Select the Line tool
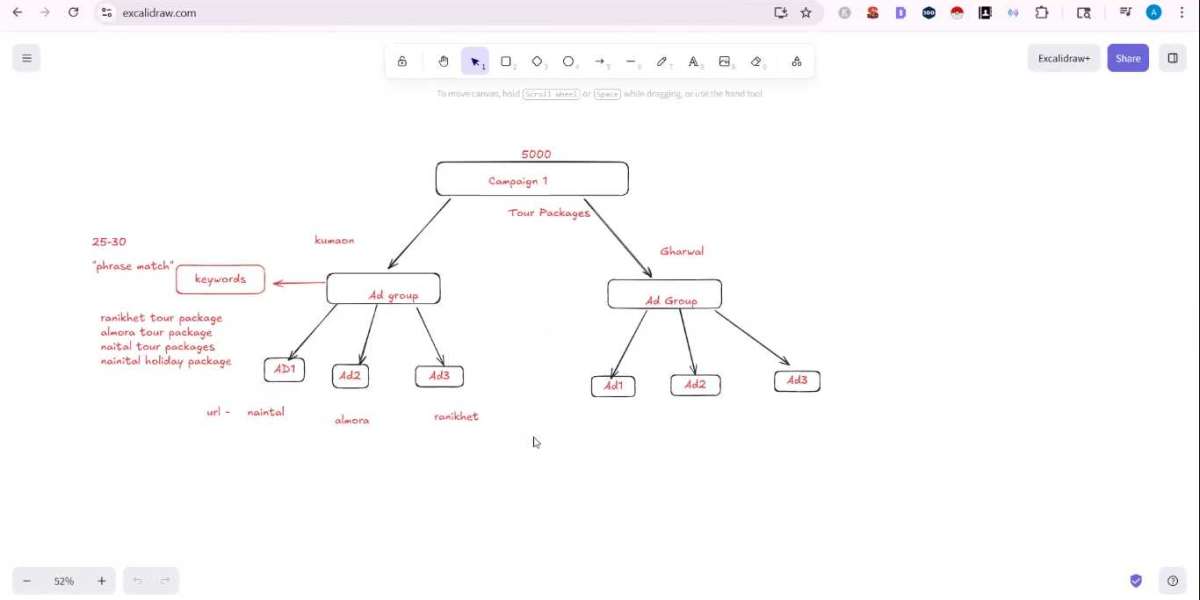This screenshot has width=1200, height=600. click(x=631, y=61)
